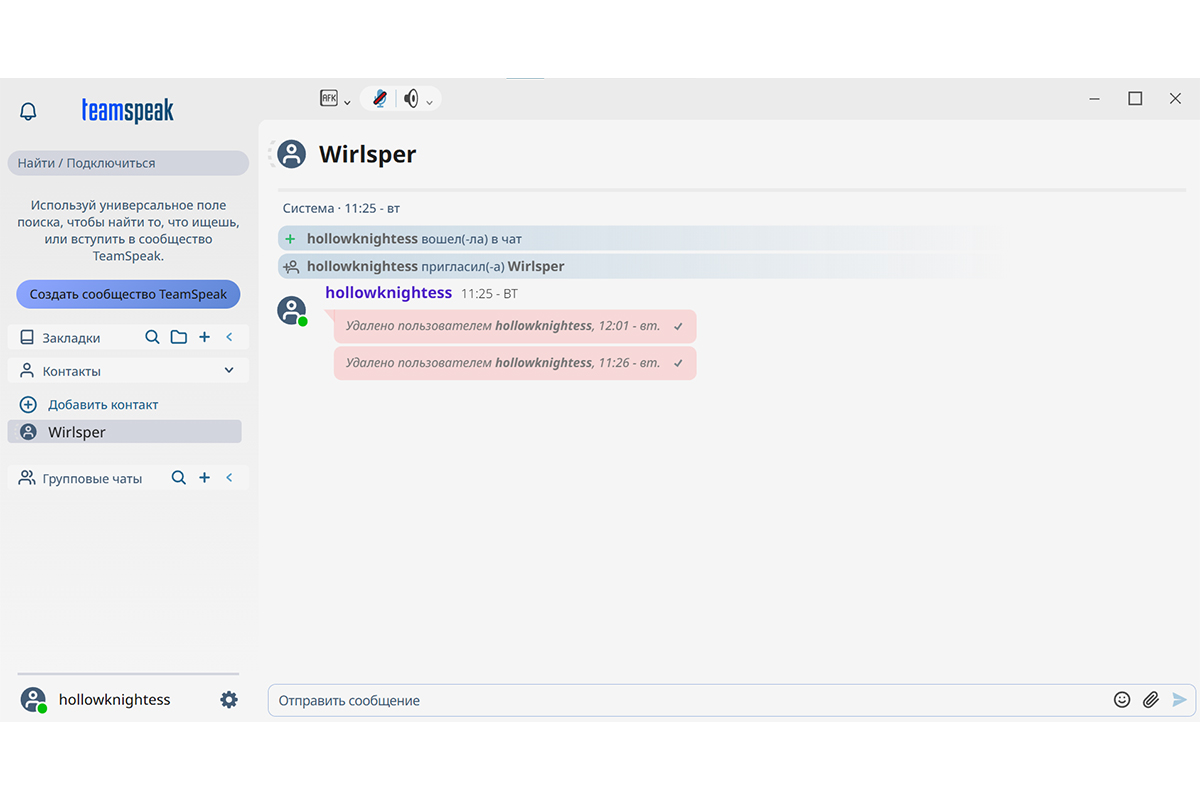The image size is (1200, 800).
Task: Open the emoji picker in message field
Action: pos(1121,700)
